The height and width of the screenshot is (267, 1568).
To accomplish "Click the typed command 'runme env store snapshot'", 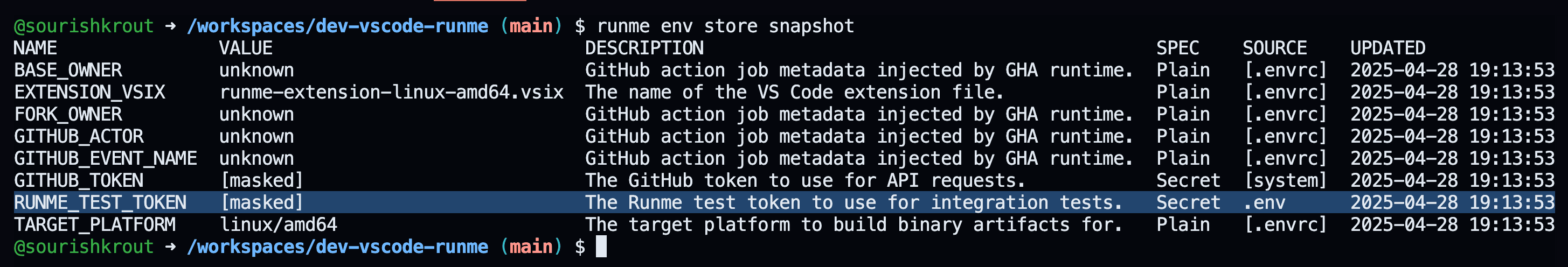I will tap(726, 26).
